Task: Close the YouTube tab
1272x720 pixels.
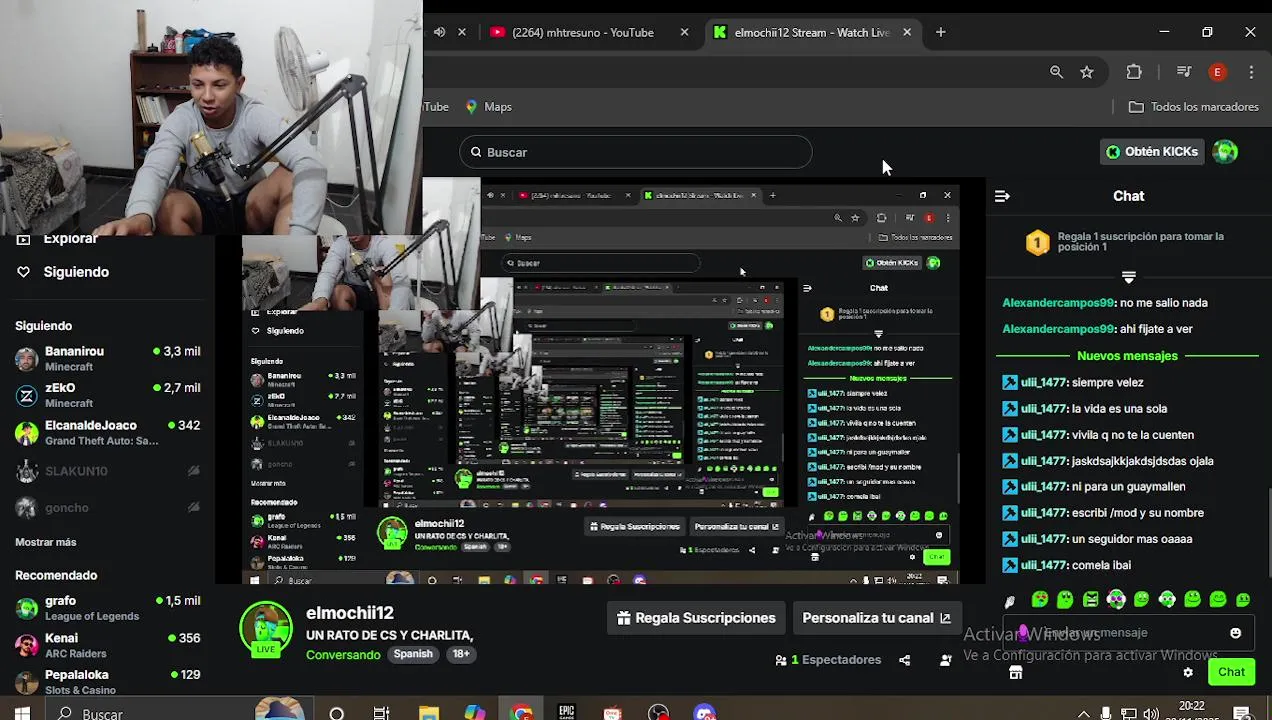Action: coord(684,32)
